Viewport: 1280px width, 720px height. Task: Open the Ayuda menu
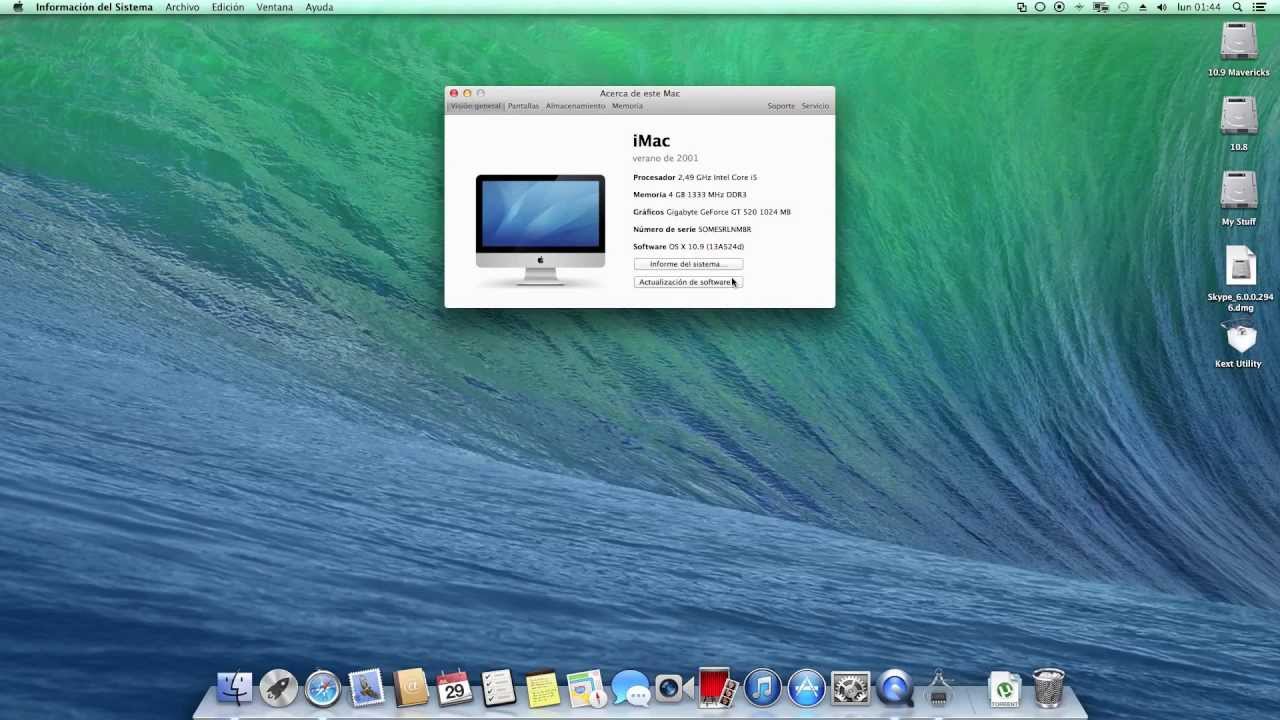tap(319, 7)
